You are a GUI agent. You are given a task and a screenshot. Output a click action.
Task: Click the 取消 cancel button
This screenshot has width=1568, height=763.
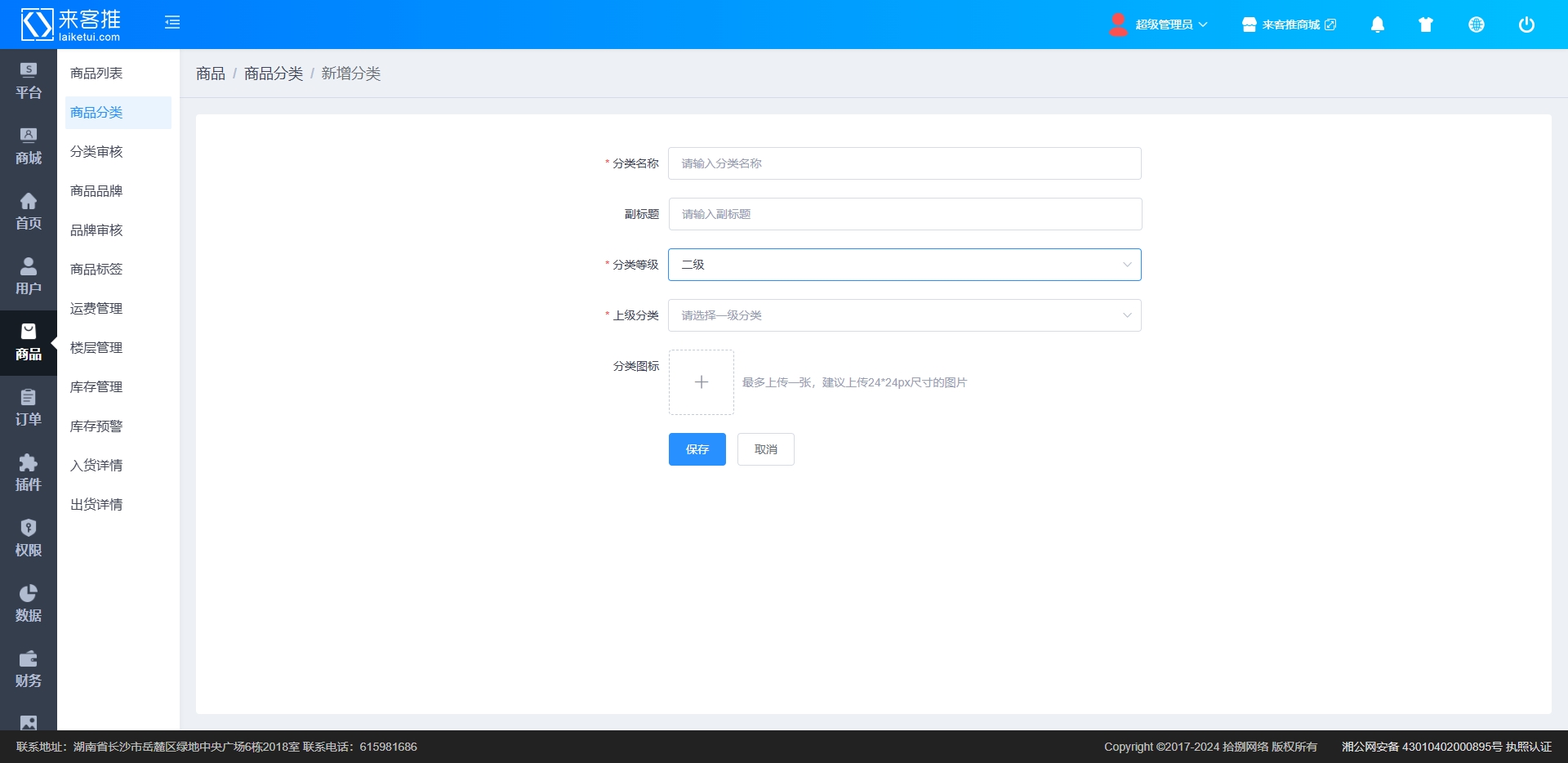point(765,449)
